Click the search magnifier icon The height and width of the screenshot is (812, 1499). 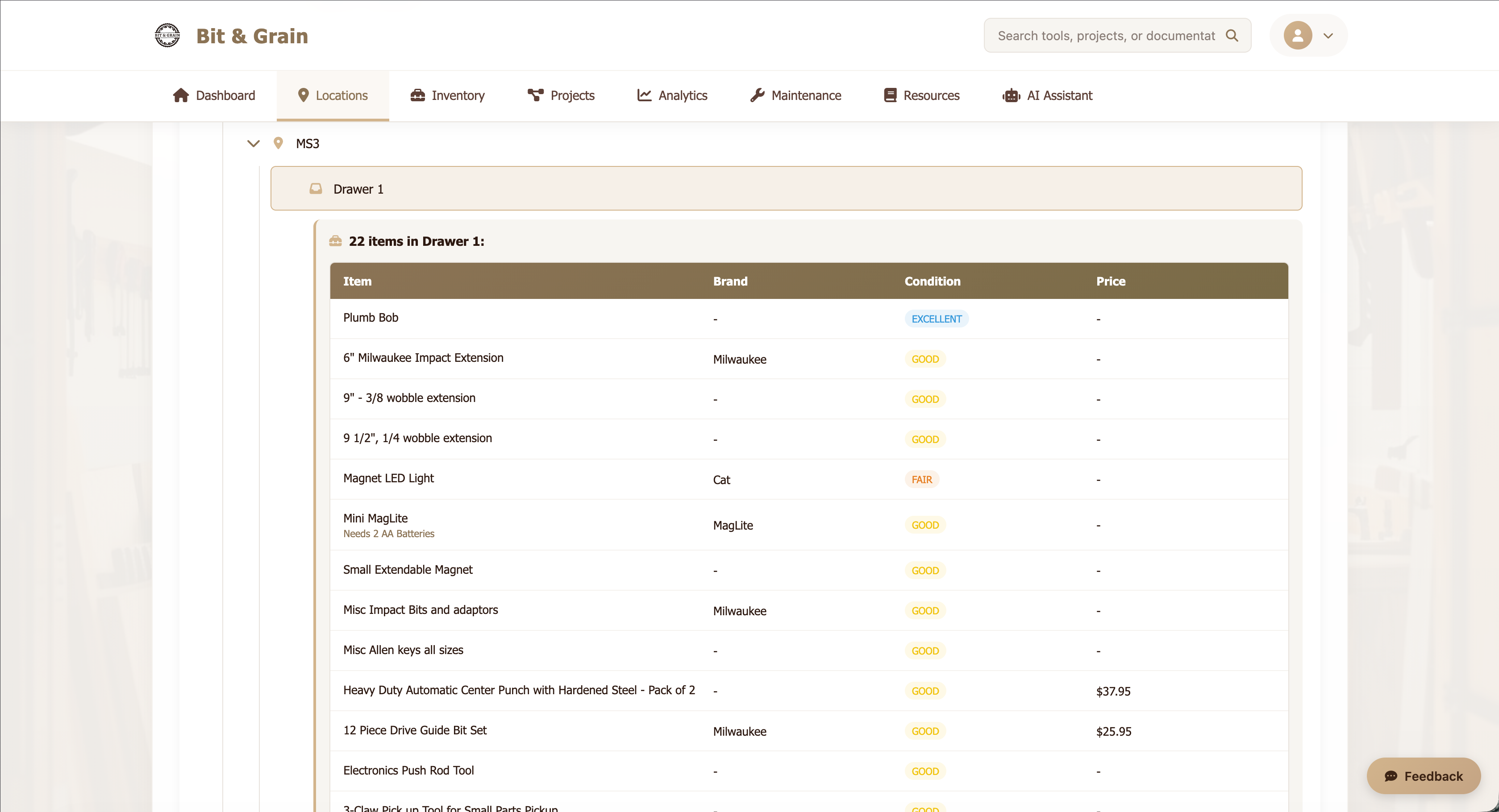click(1233, 36)
